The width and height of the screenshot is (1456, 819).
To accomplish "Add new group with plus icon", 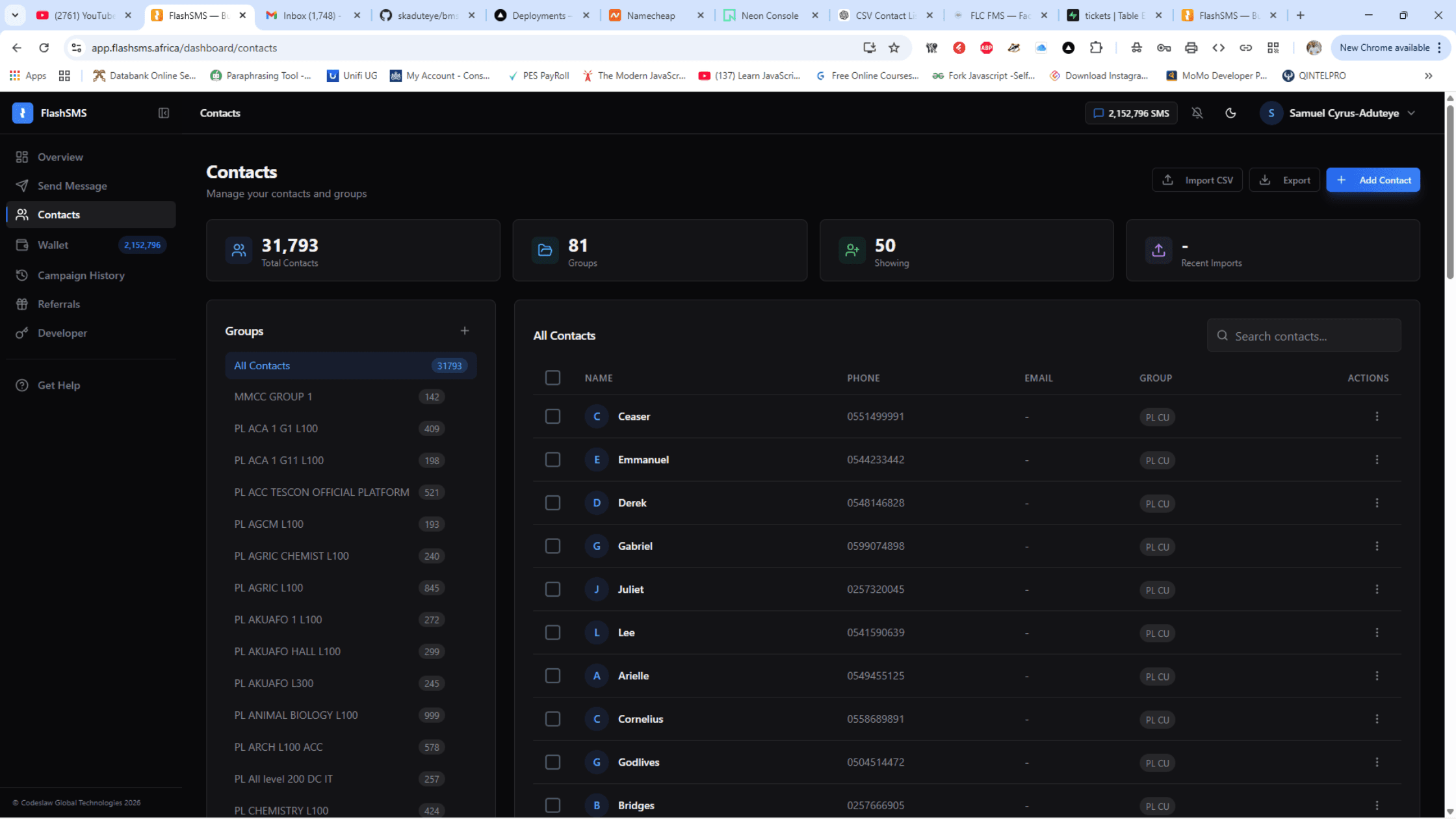I will point(465,331).
